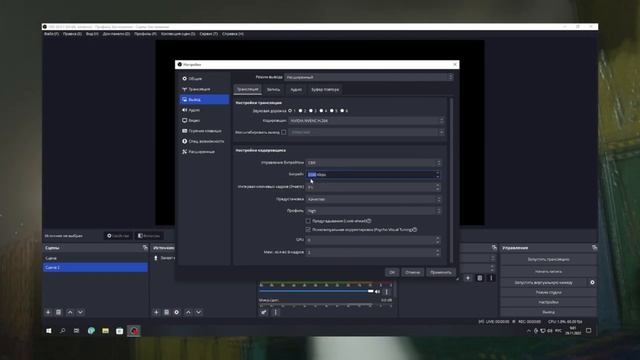The height and width of the screenshot is (360, 640).
Task: Move the scene down in the Scenes panel
Action: 80,312
